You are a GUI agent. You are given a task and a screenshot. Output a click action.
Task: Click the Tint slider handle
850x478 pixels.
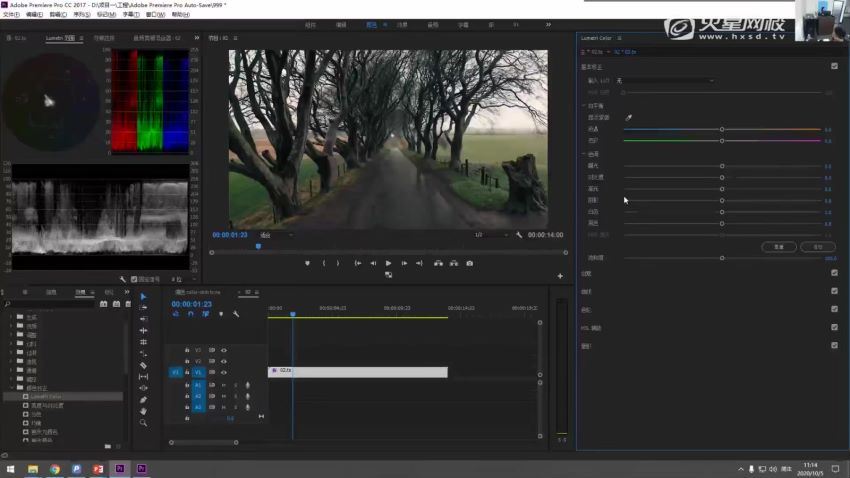tap(722, 141)
